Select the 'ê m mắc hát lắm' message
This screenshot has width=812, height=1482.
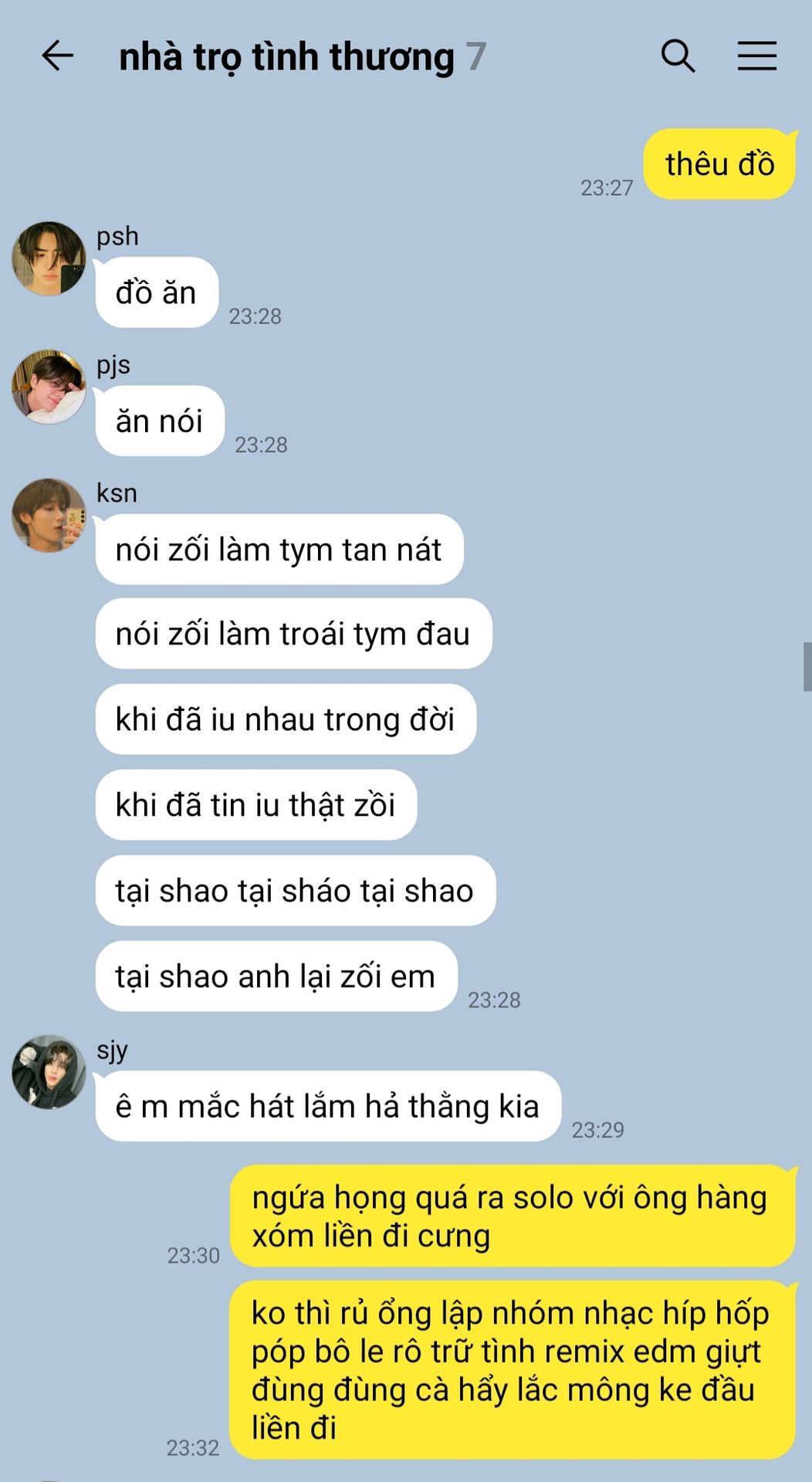tap(328, 1106)
